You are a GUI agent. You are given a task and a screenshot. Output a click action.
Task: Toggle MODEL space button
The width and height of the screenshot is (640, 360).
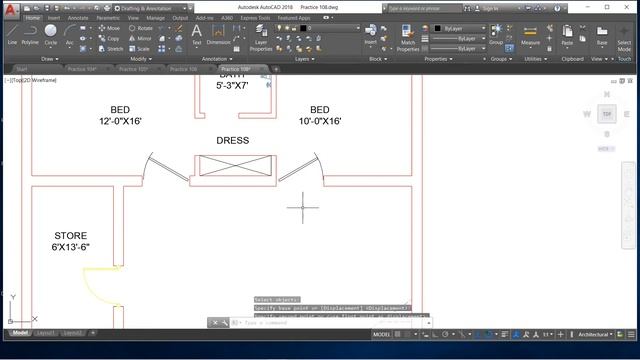point(382,335)
